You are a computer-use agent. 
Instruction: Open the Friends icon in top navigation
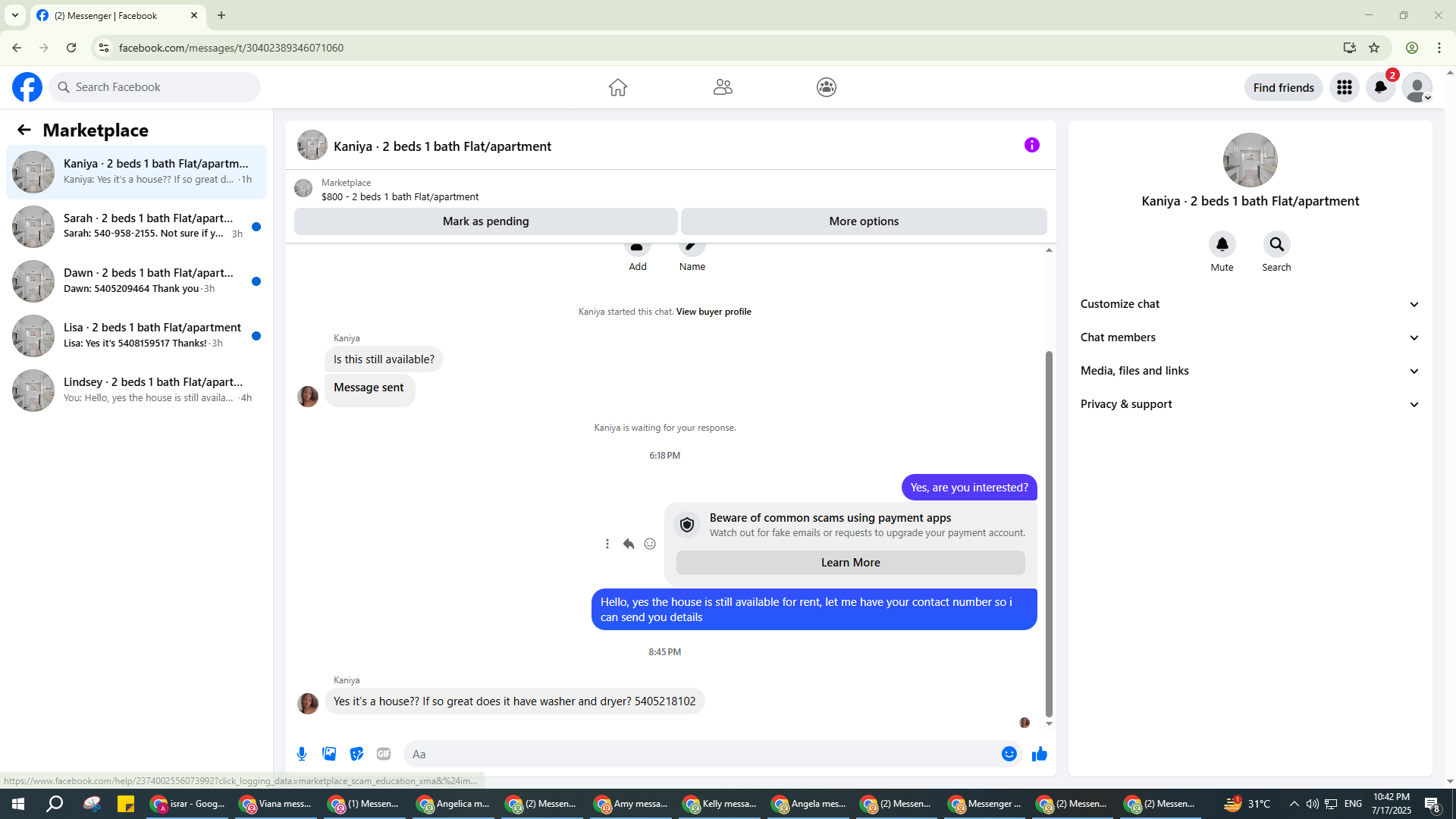coord(723,87)
